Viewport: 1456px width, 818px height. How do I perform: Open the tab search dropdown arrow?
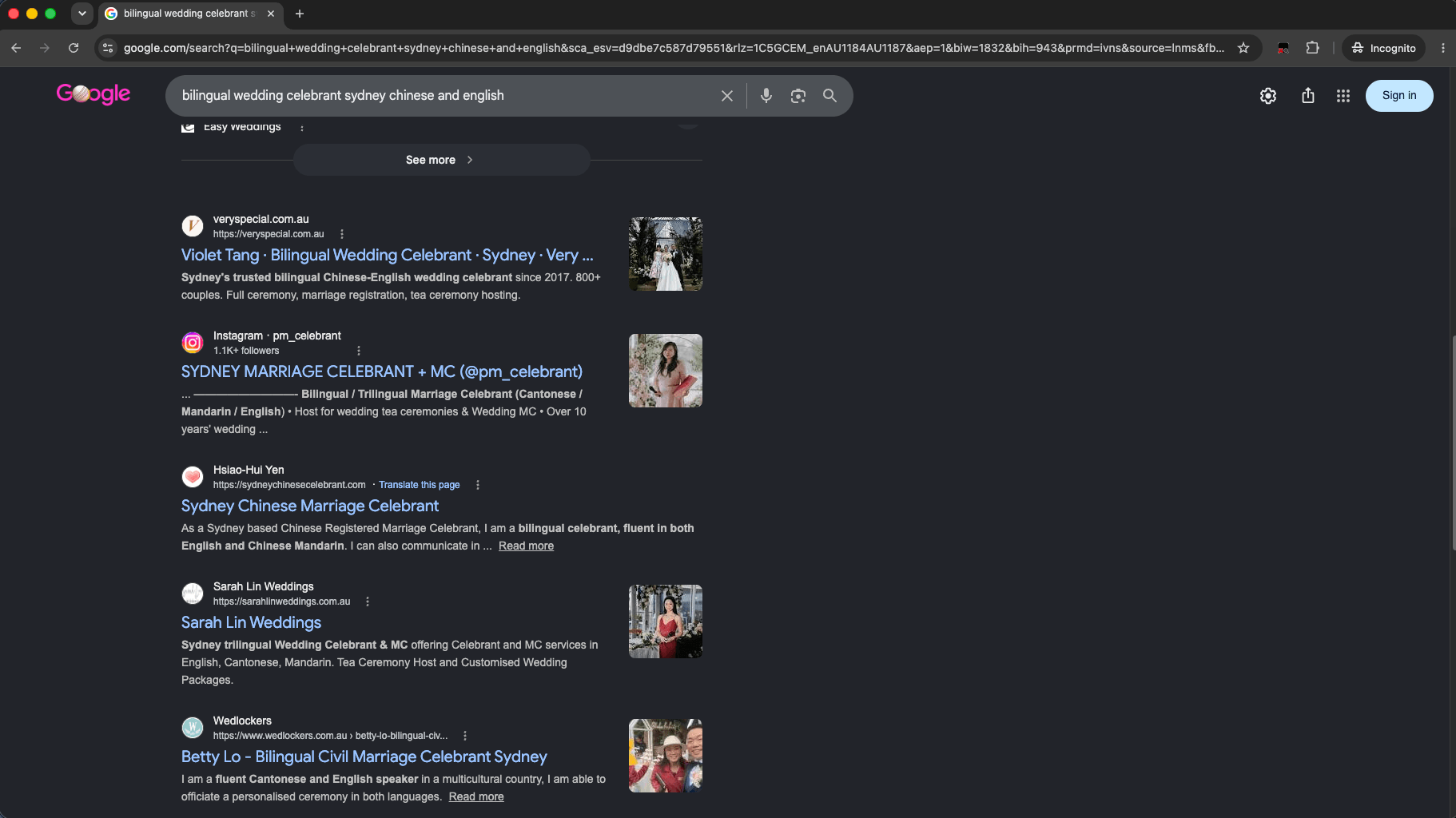pyautogui.click(x=82, y=14)
